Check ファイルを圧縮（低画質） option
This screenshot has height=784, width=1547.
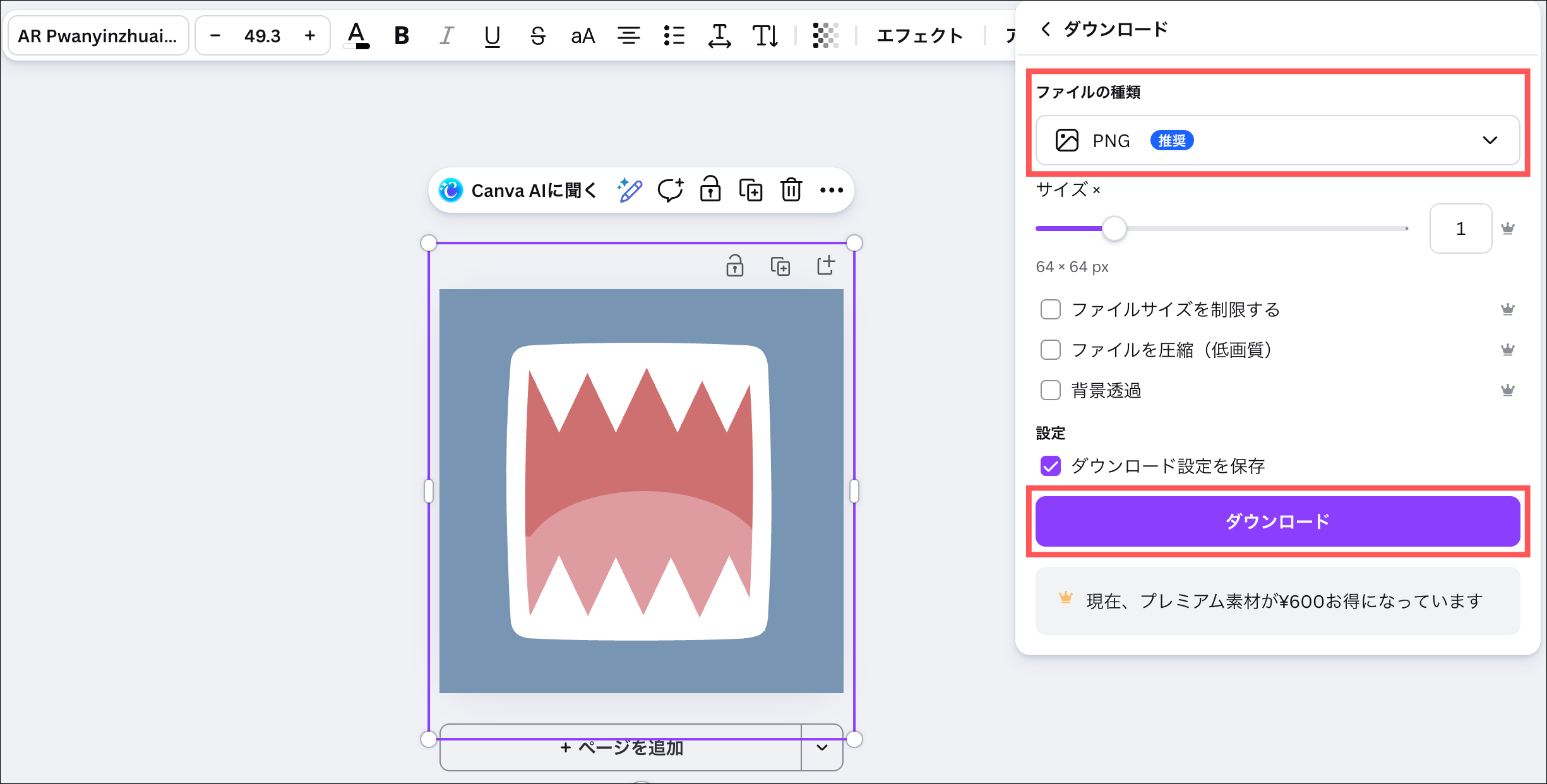point(1051,350)
